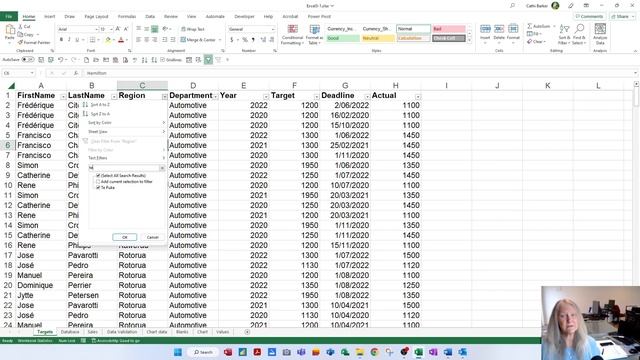Apply bold formatting with B icon
This screenshot has width=640, height=360.
coord(61,40)
